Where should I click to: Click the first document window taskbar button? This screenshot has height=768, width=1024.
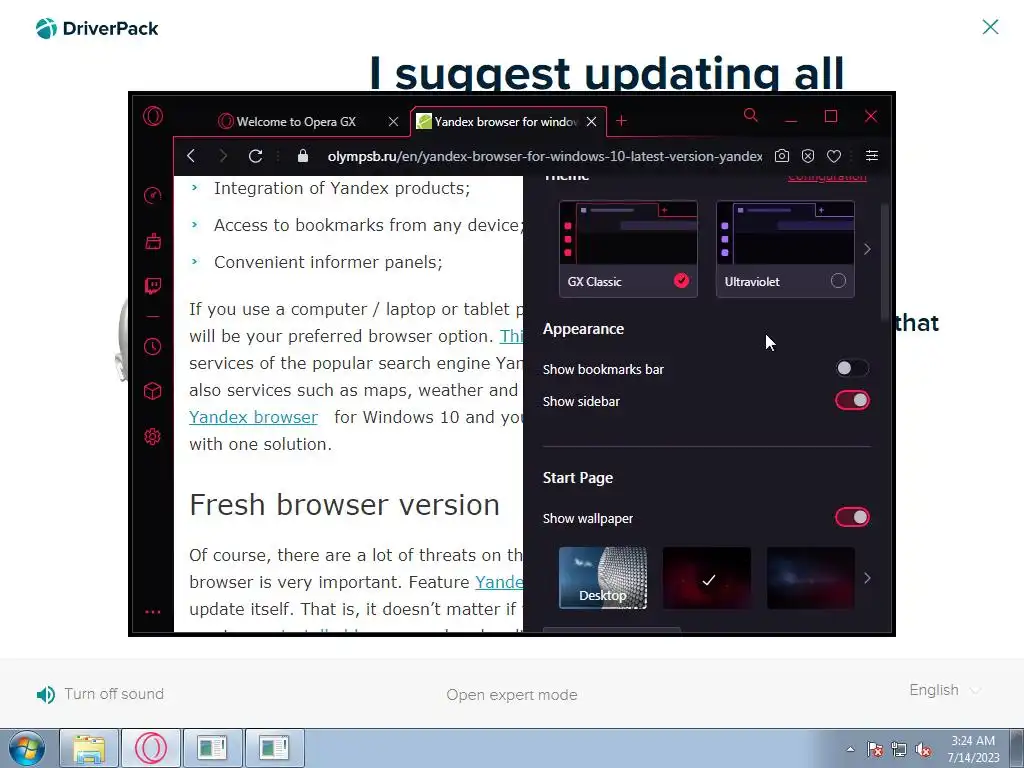(x=212, y=748)
